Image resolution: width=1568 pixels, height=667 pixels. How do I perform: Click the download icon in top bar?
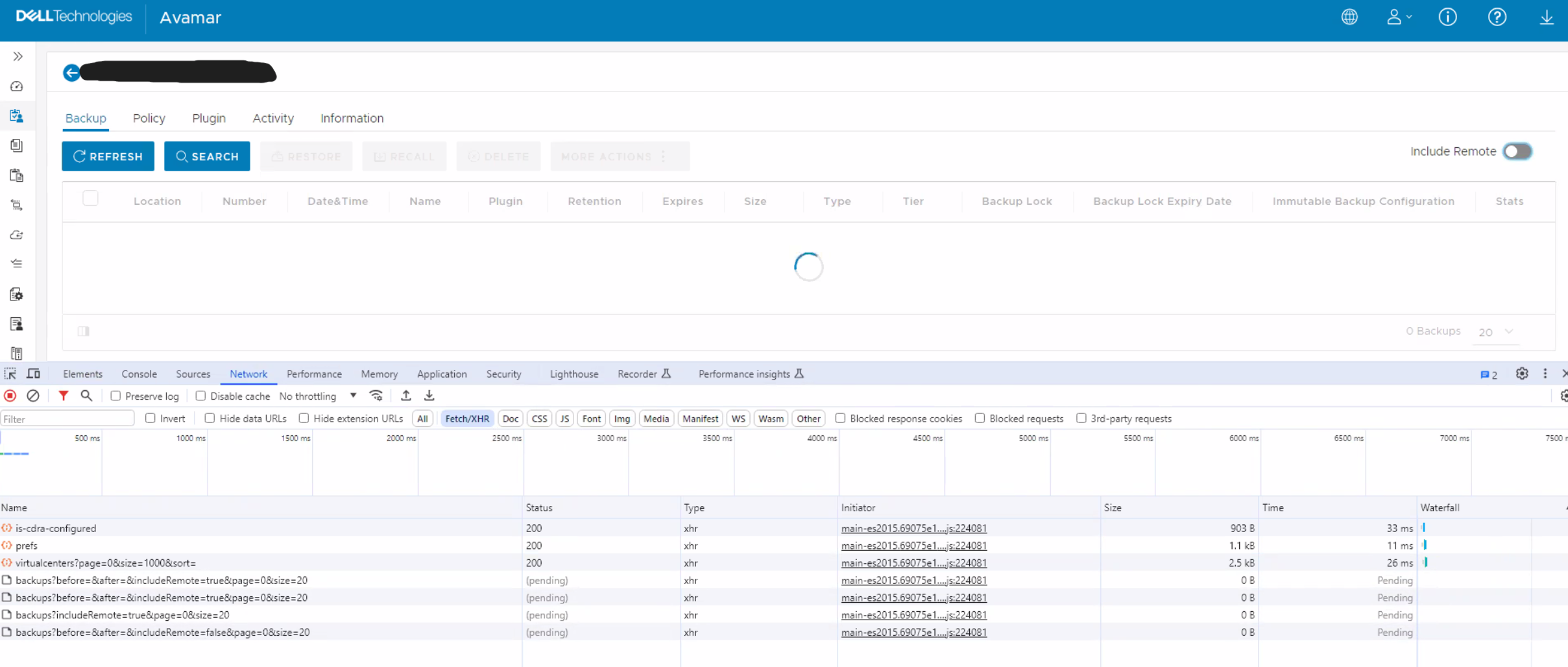coord(1548,17)
